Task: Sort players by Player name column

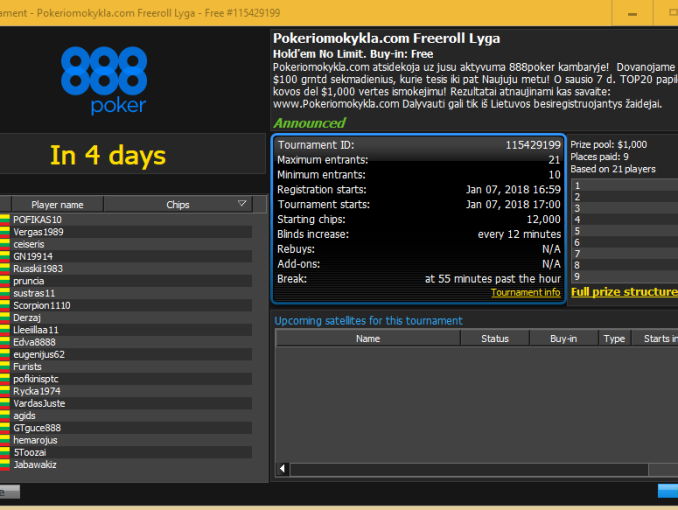Action: 57,204
